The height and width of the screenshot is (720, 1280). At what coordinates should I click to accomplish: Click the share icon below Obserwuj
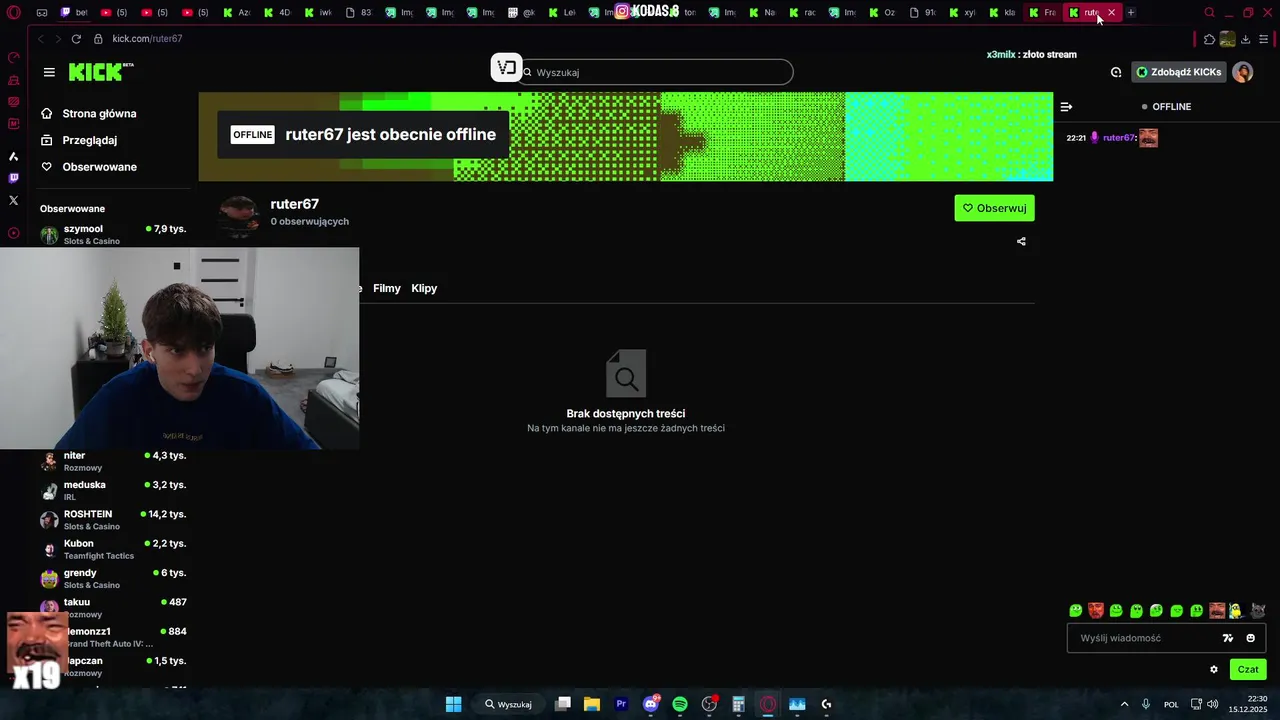click(x=1021, y=241)
